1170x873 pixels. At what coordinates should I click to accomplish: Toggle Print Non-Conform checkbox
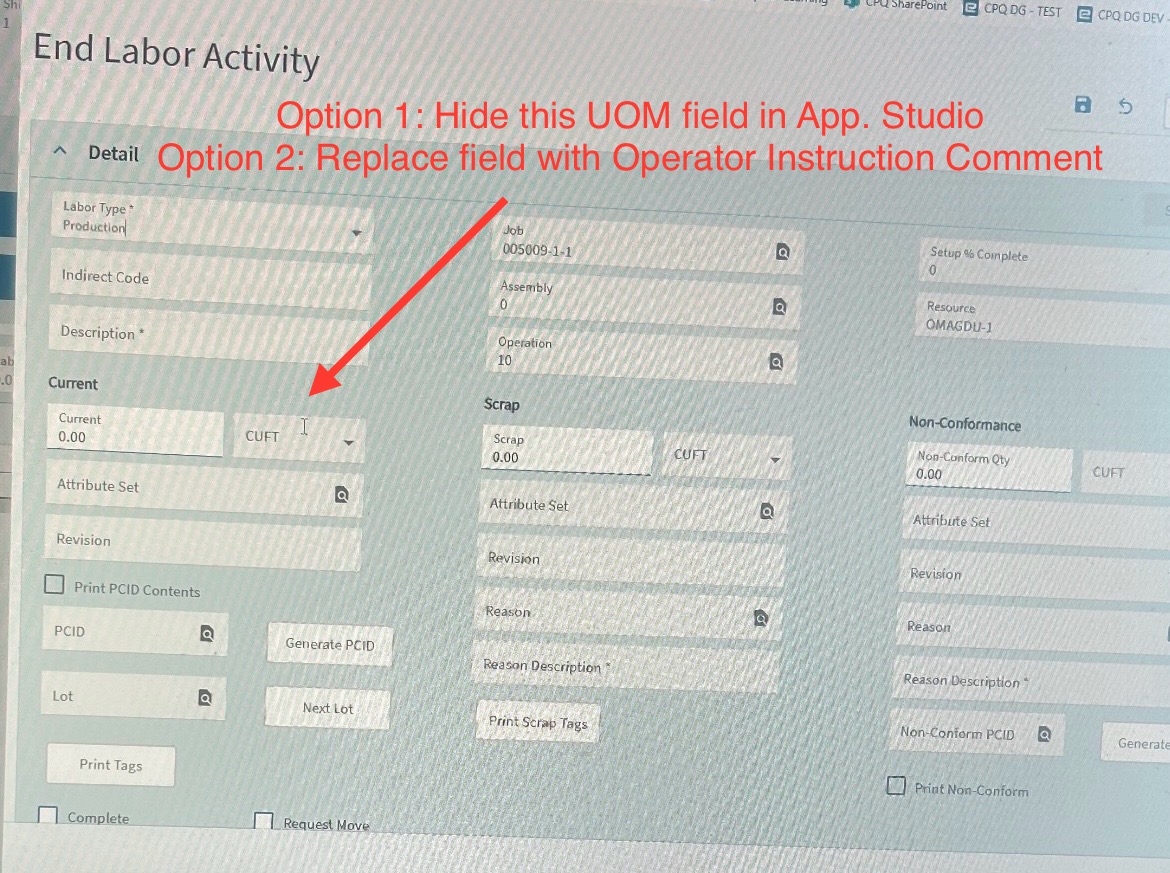tap(896, 786)
